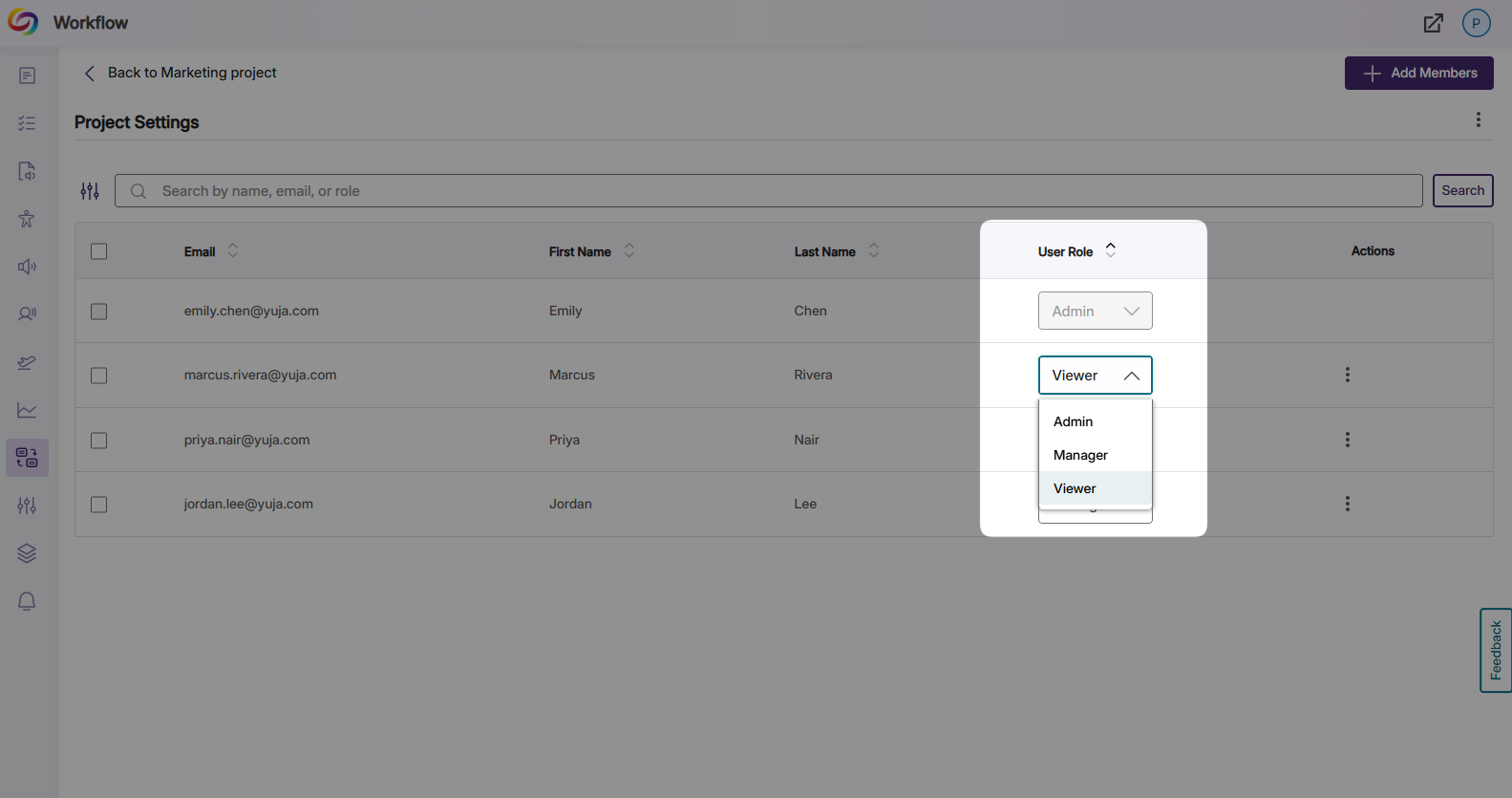Open Project Settings three-dot options menu
This screenshot has height=798, width=1512.
point(1478,119)
